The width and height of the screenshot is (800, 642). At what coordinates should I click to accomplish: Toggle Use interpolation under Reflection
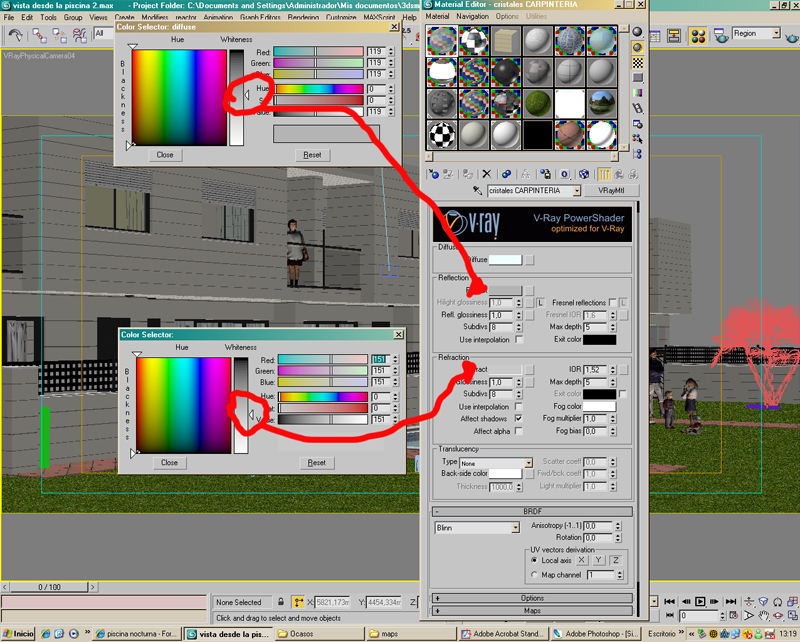point(519,339)
